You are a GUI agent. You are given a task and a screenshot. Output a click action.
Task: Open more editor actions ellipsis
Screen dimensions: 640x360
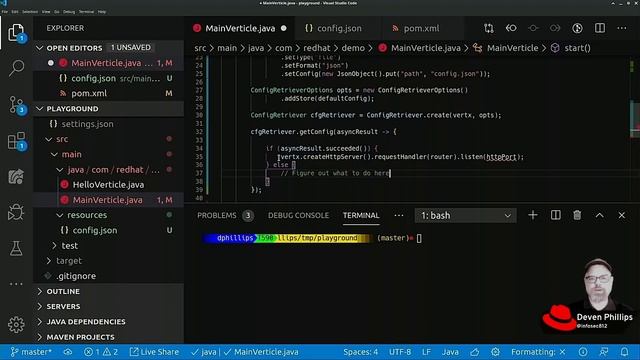click(622, 28)
